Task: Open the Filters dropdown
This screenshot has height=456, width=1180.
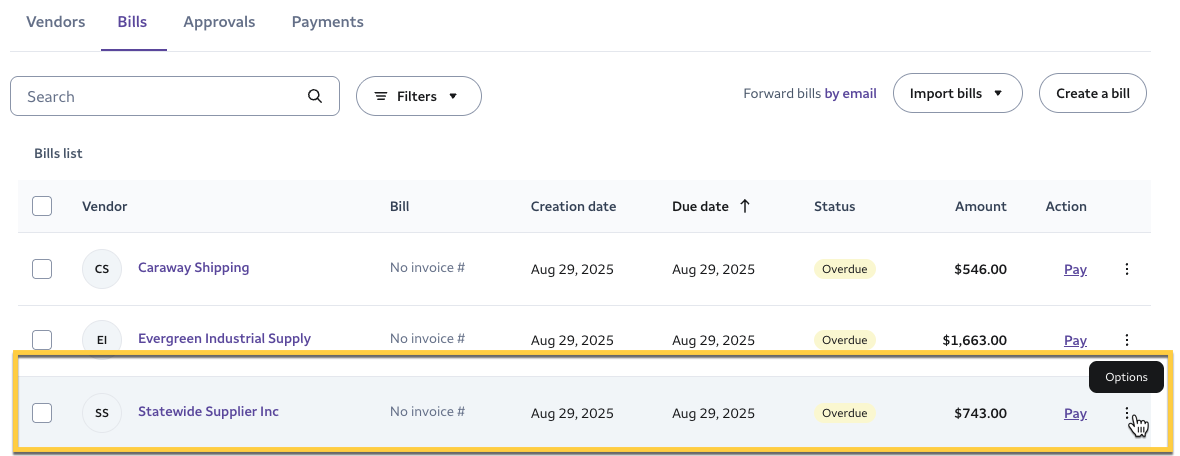Action: 418,96
